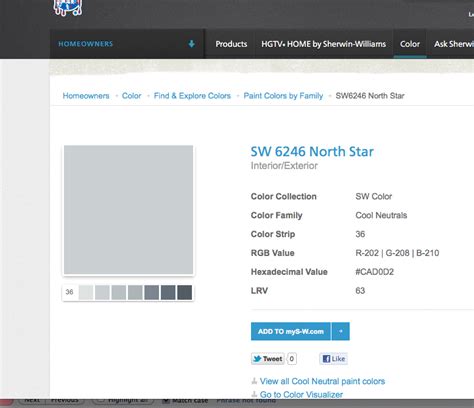The width and height of the screenshot is (474, 408).
Task: Click the large North Star color swatch
Action: pyautogui.click(x=128, y=210)
